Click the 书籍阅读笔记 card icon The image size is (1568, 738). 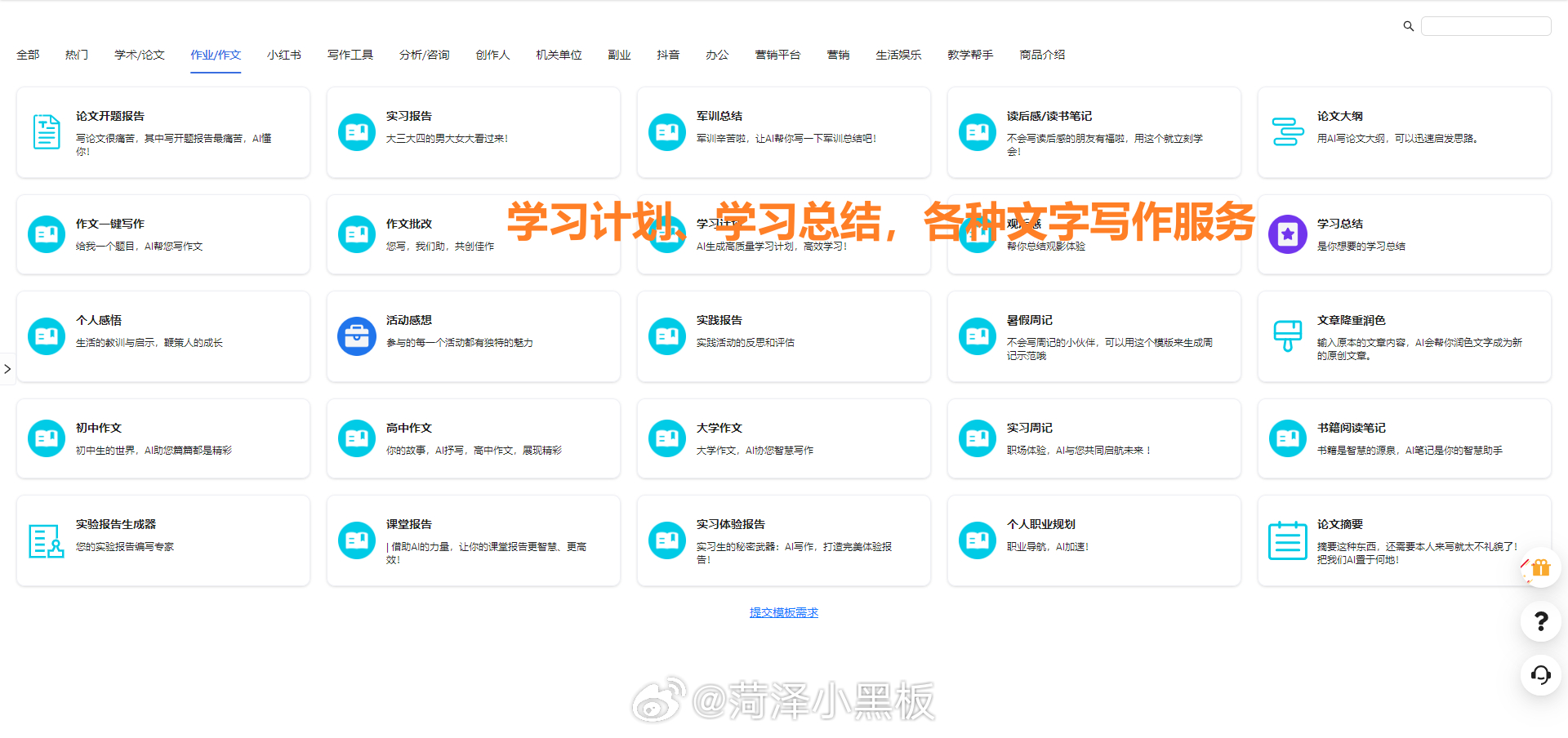1288,438
